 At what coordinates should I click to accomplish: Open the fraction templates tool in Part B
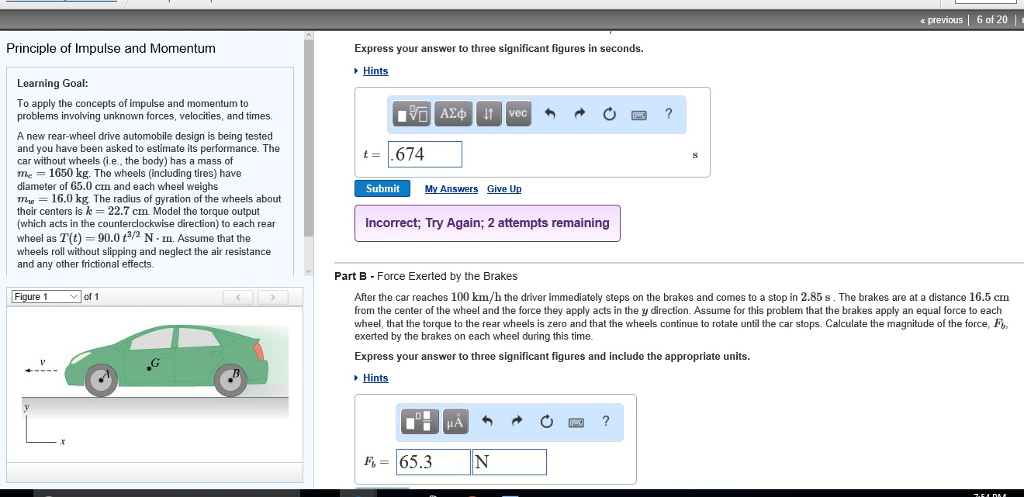(x=418, y=422)
